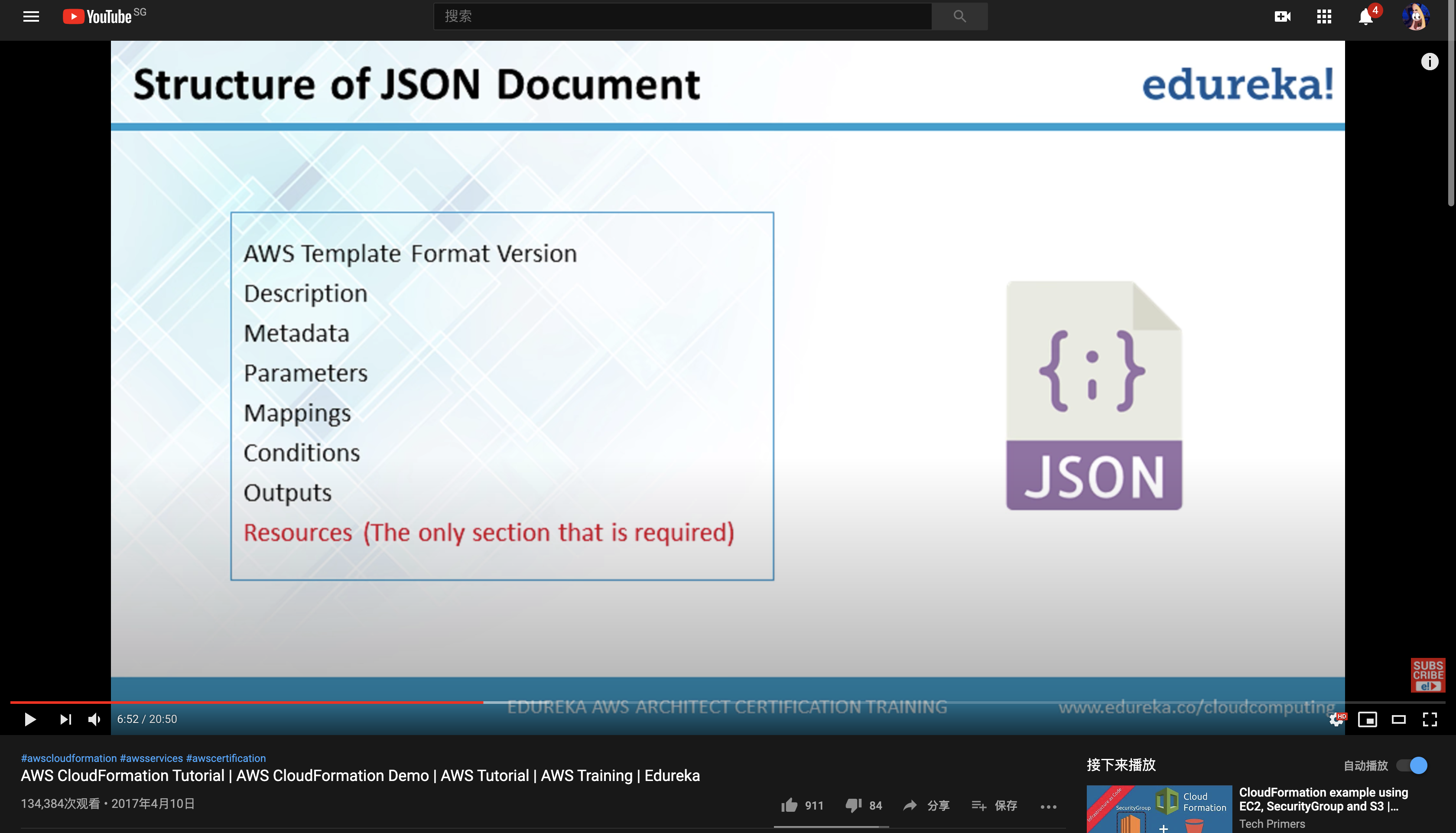Viewport: 1456px width, 833px height.
Task: Open the notifications bell
Action: tap(1365, 17)
